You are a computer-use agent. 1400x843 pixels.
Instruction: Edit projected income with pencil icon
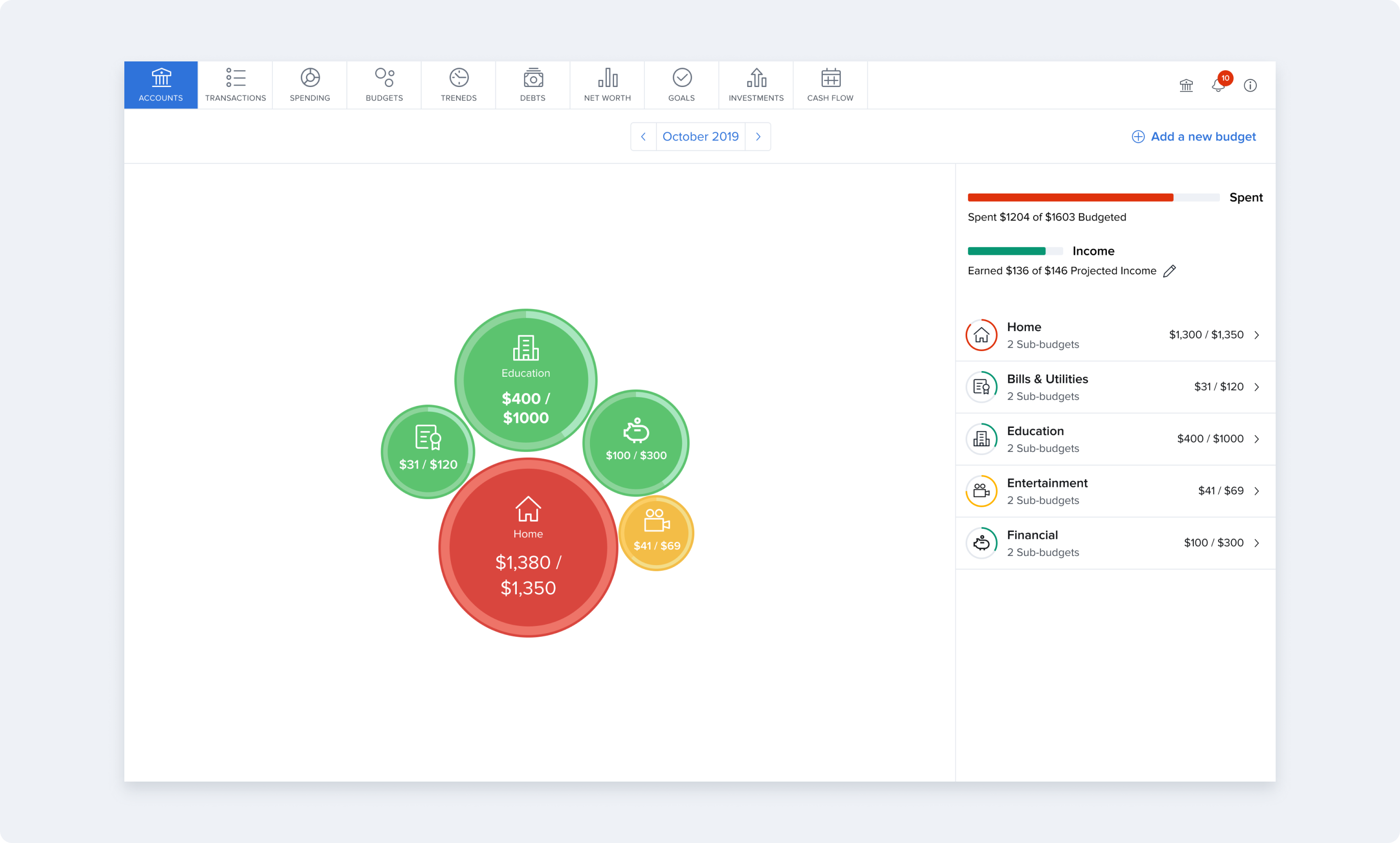[x=1170, y=271]
